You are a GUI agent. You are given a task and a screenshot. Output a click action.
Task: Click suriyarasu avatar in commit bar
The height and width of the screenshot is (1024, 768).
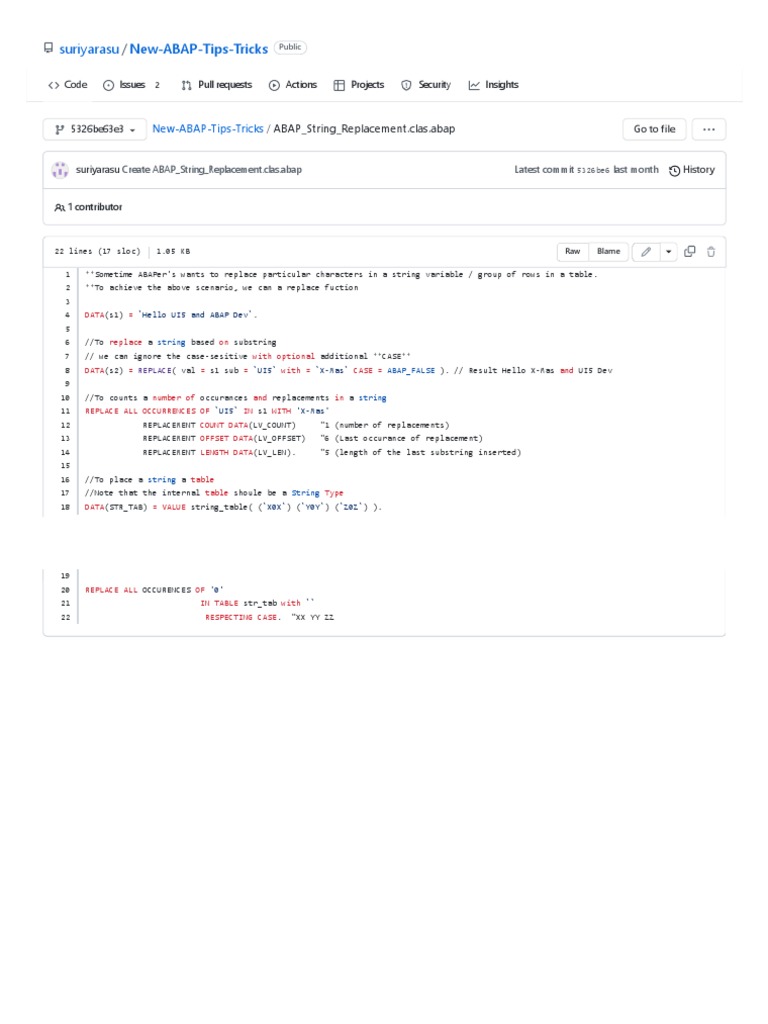pos(60,170)
